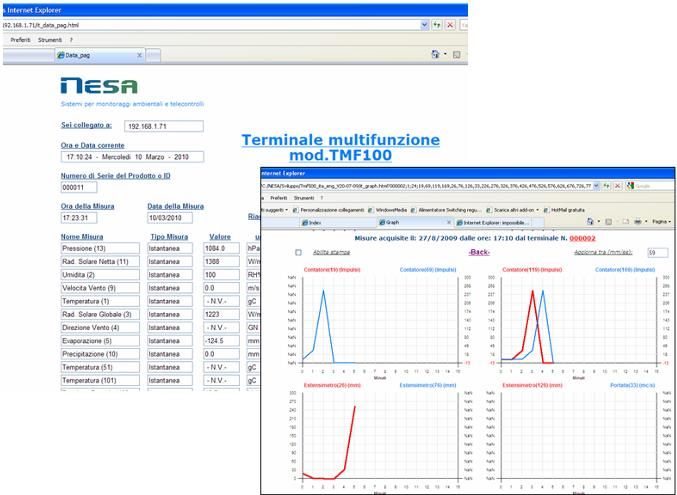Click the home icon in back window toolbar
Screen dimensions: 677x495
pyautogui.click(x=435, y=54)
